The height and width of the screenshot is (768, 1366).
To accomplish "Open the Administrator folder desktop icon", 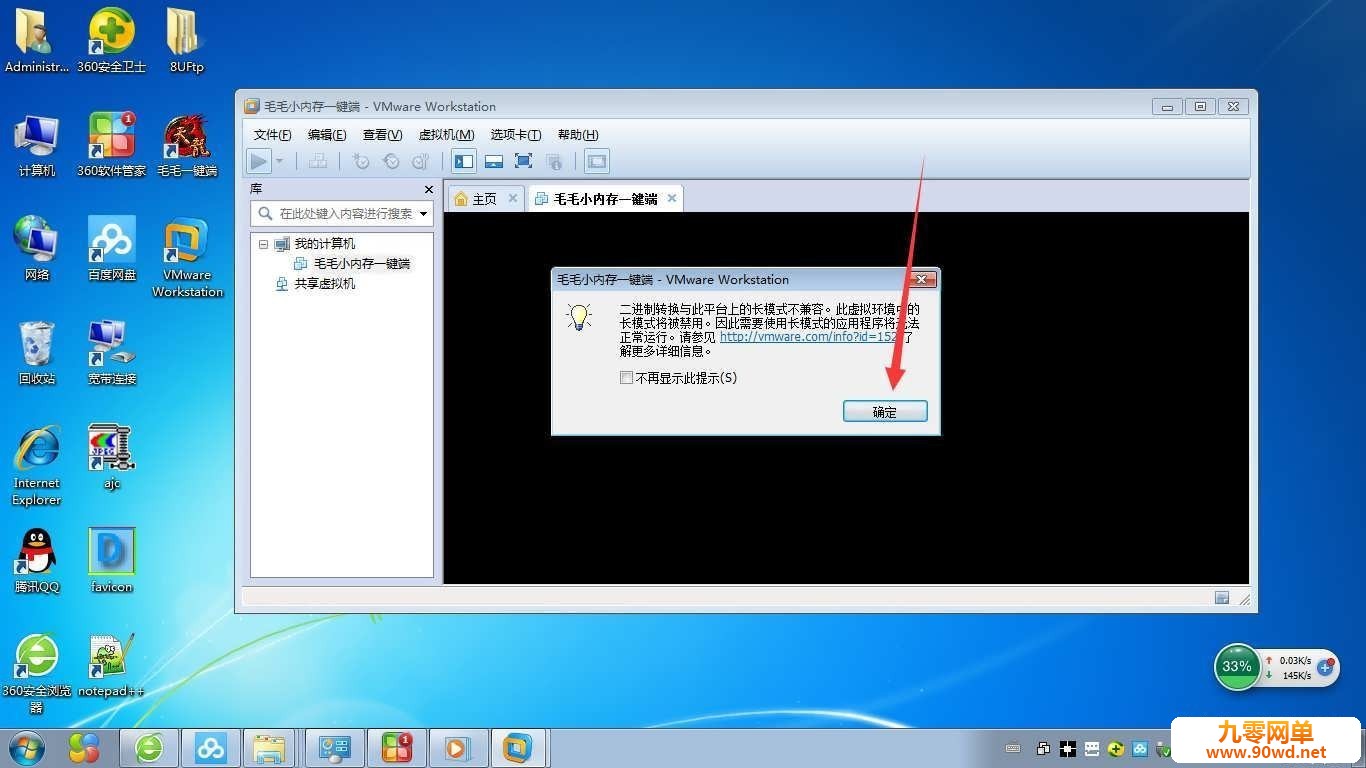I will tap(37, 42).
